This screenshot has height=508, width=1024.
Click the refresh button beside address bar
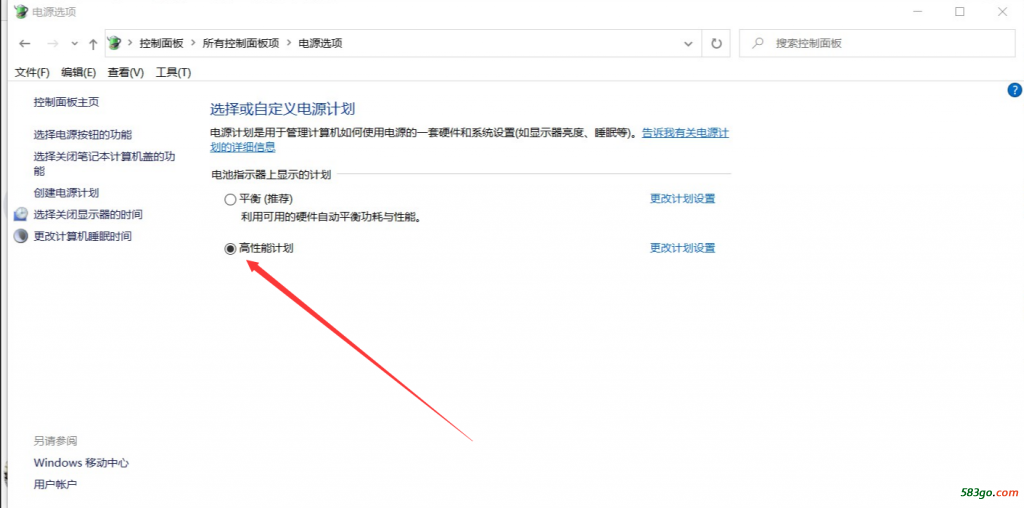(x=716, y=44)
